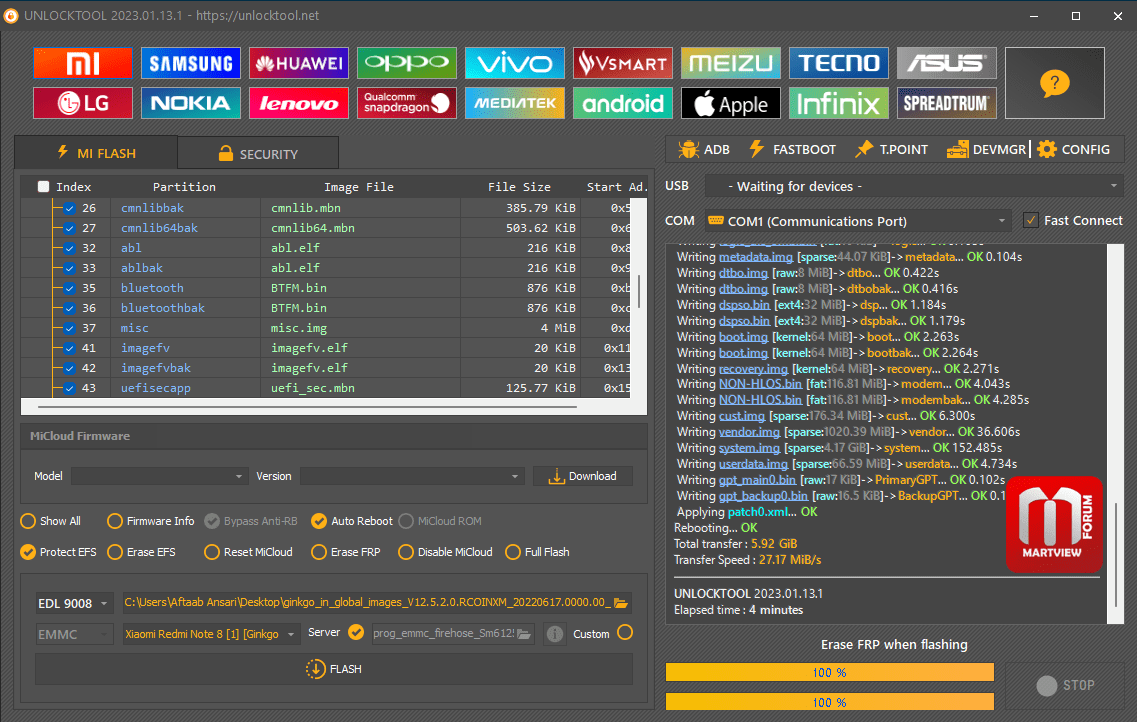
Task: Choose the Nokia brand tile
Action: (191, 103)
